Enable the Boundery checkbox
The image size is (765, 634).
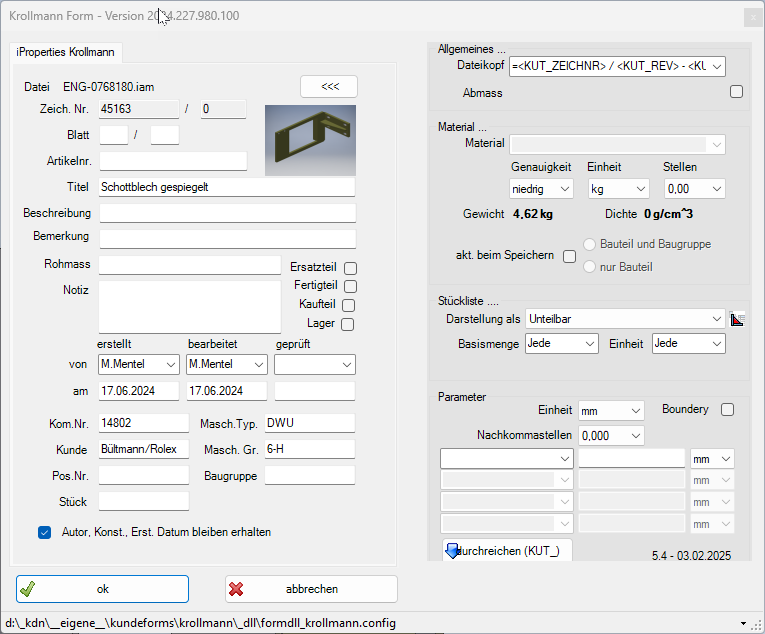pyautogui.click(x=727, y=410)
